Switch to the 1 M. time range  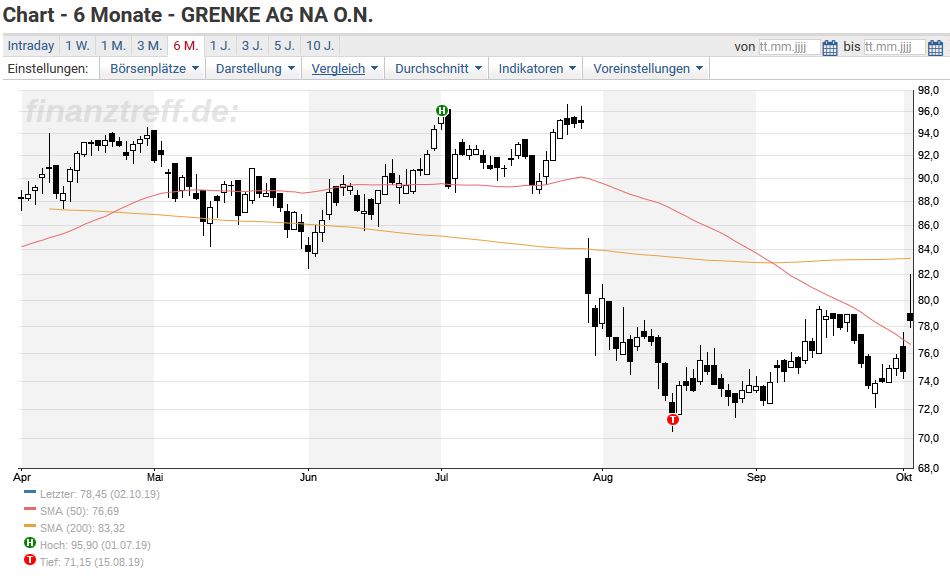pyautogui.click(x=113, y=46)
